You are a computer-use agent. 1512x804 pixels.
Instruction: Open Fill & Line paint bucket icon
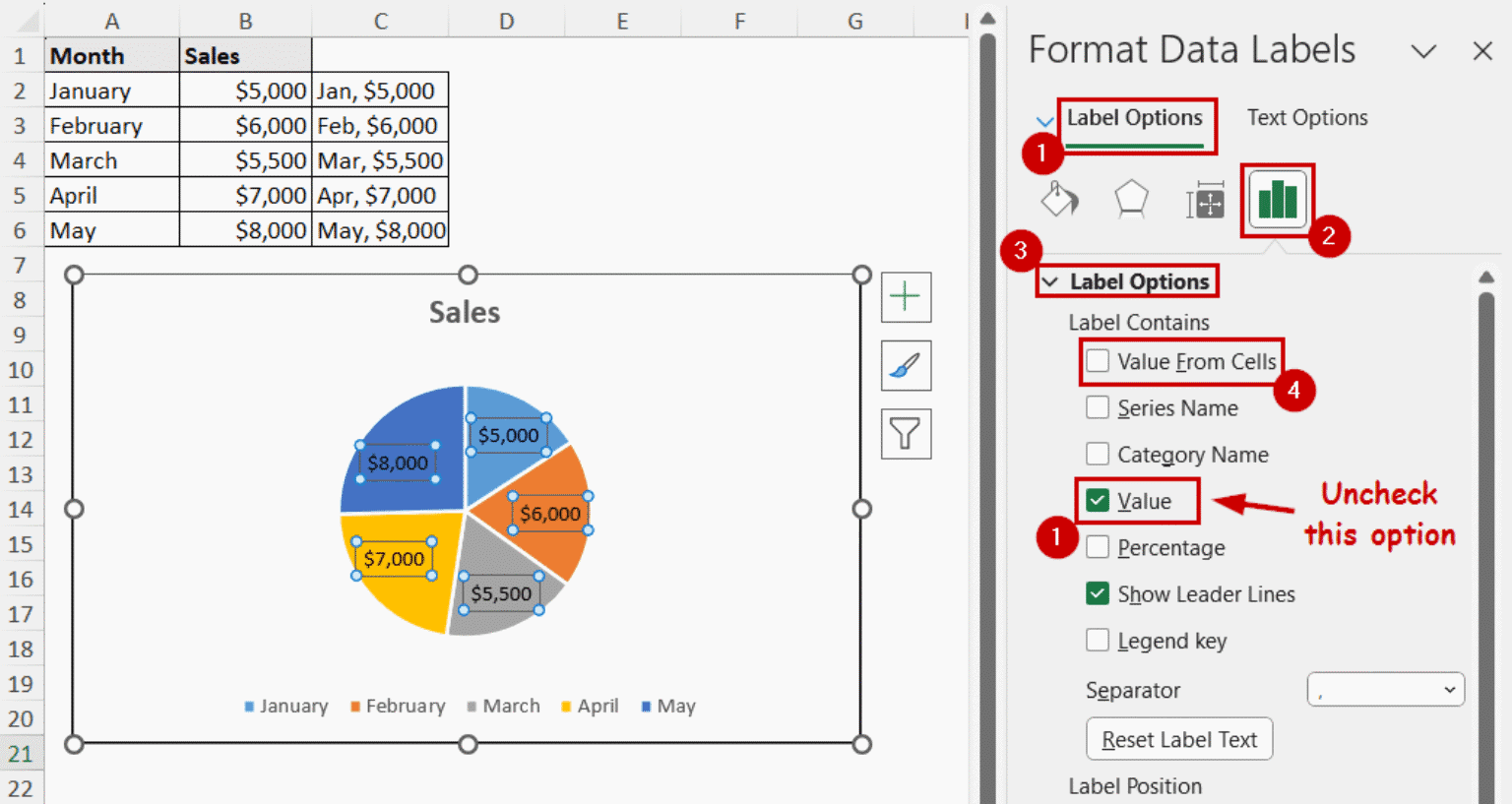coord(1059,200)
